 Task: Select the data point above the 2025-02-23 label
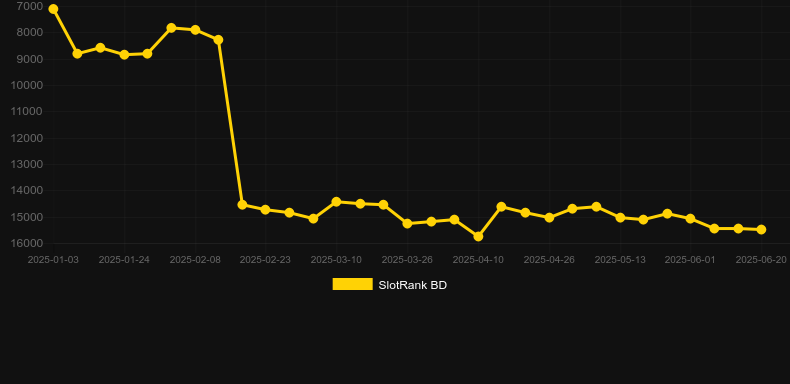[266, 209]
